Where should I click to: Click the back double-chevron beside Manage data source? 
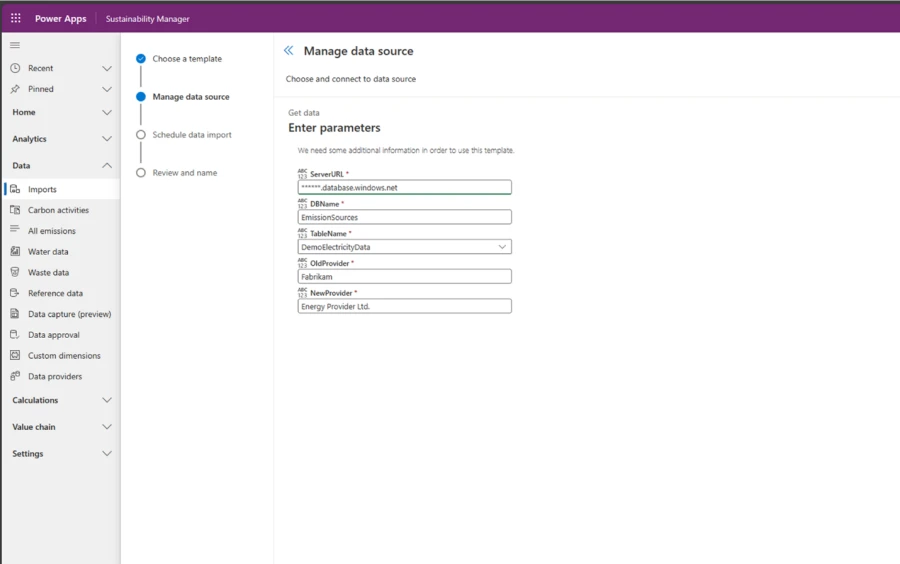[x=289, y=51]
